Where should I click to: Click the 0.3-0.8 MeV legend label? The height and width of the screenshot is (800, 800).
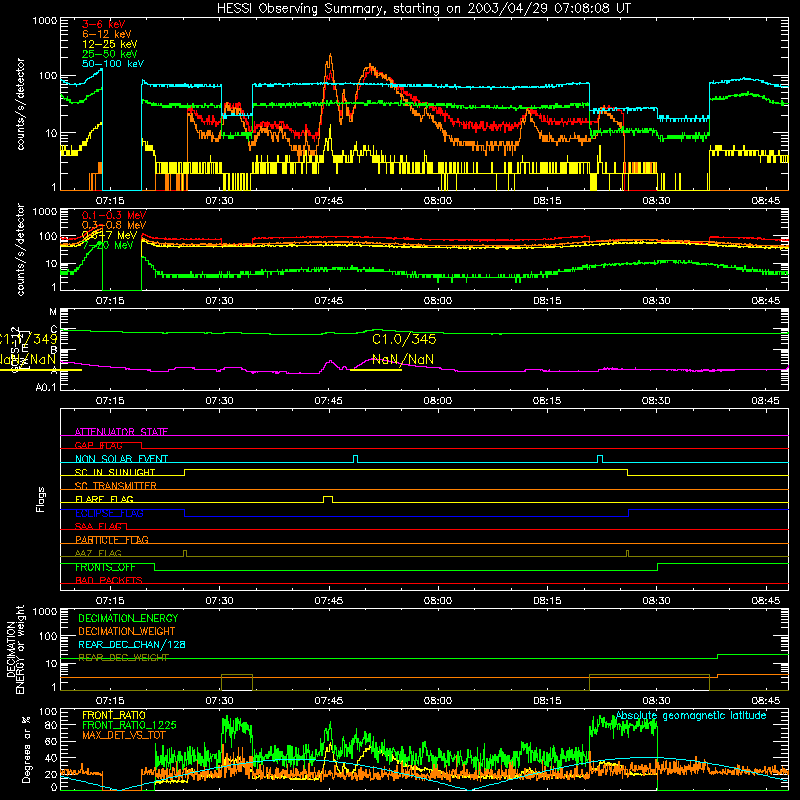click(114, 225)
